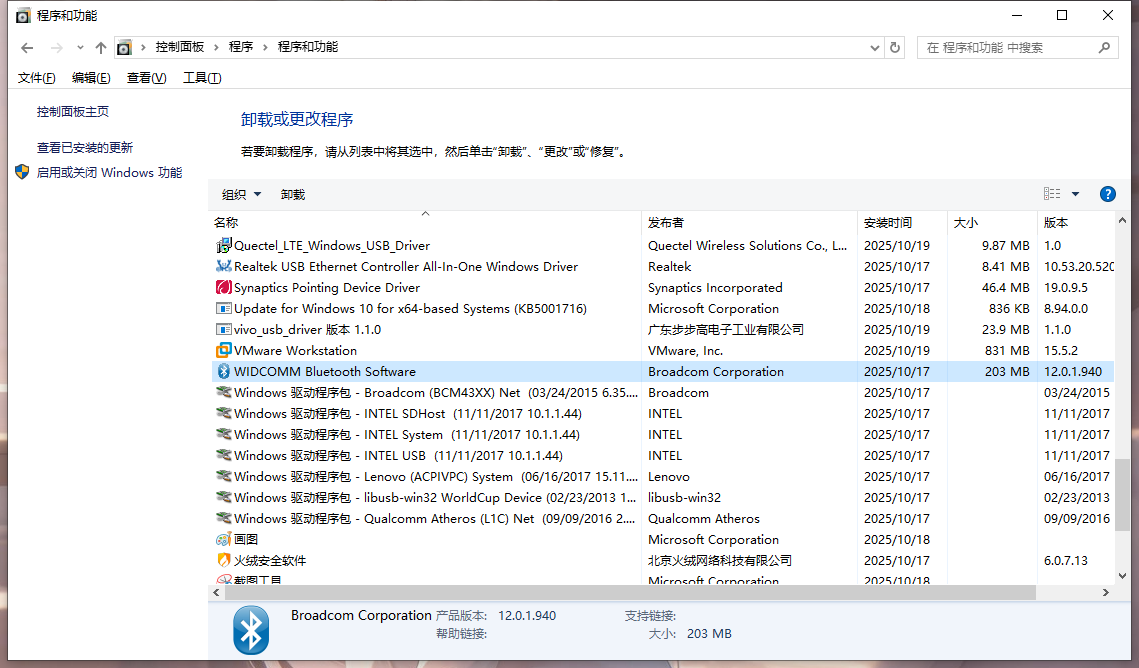The width and height of the screenshot is (1139, 668).
Task: Open the 工具(T) menu
Action: (202, 78)
